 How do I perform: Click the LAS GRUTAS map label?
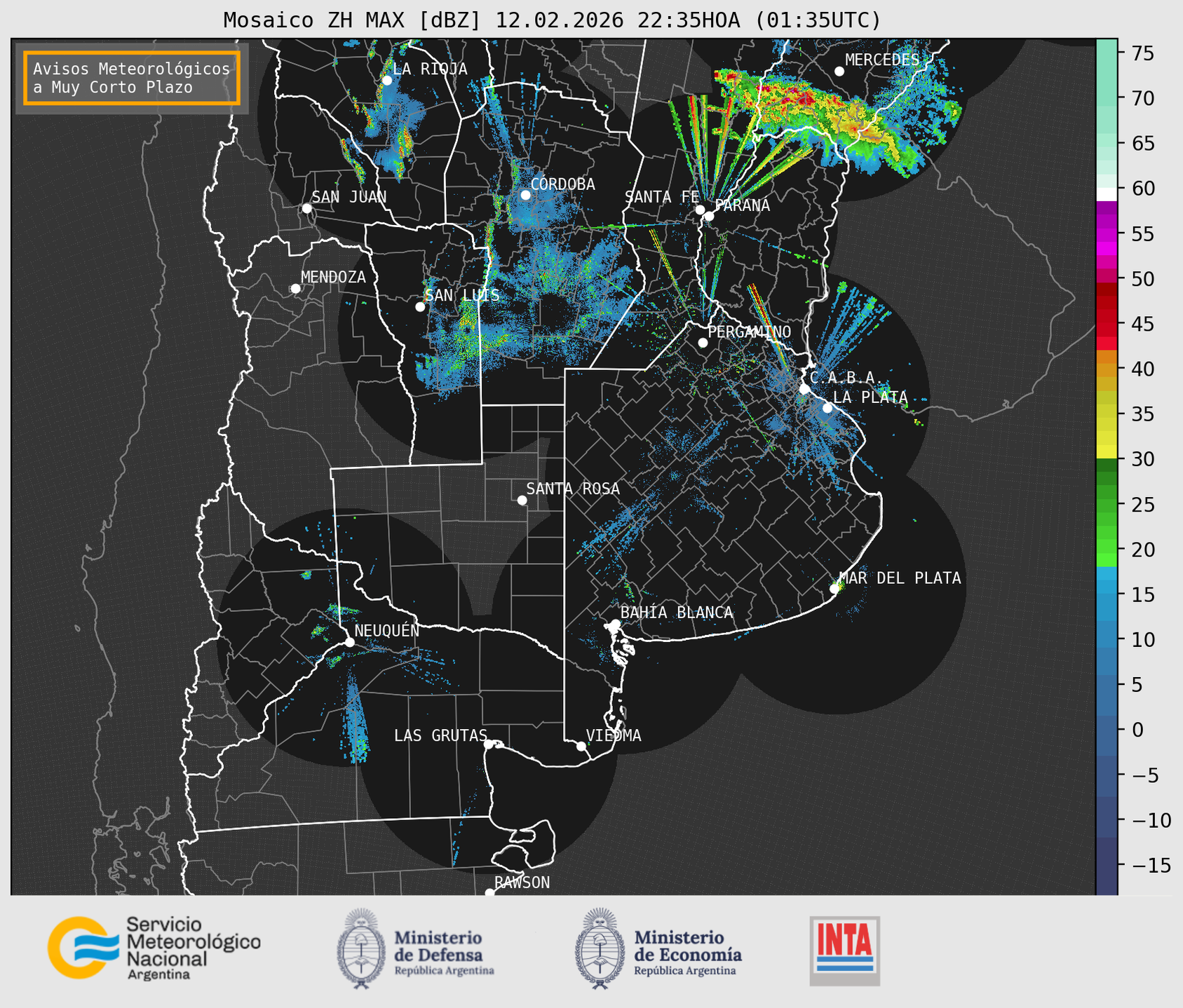point(440,735)
